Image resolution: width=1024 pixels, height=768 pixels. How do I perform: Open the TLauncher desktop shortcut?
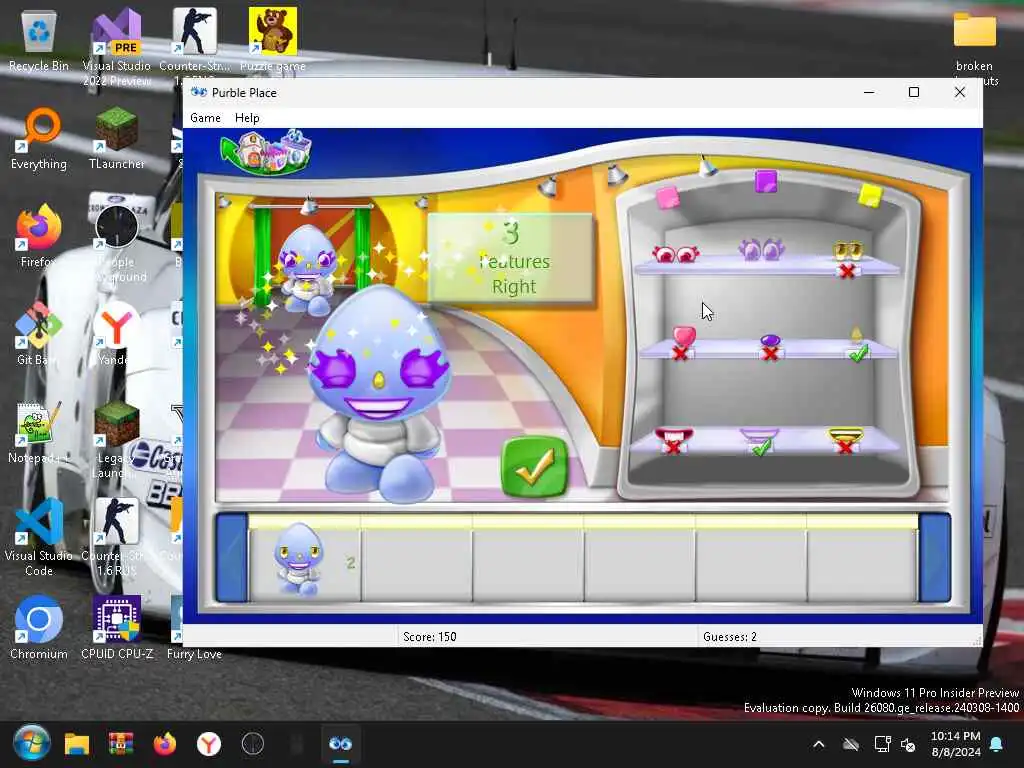click(x=117, y=138)
